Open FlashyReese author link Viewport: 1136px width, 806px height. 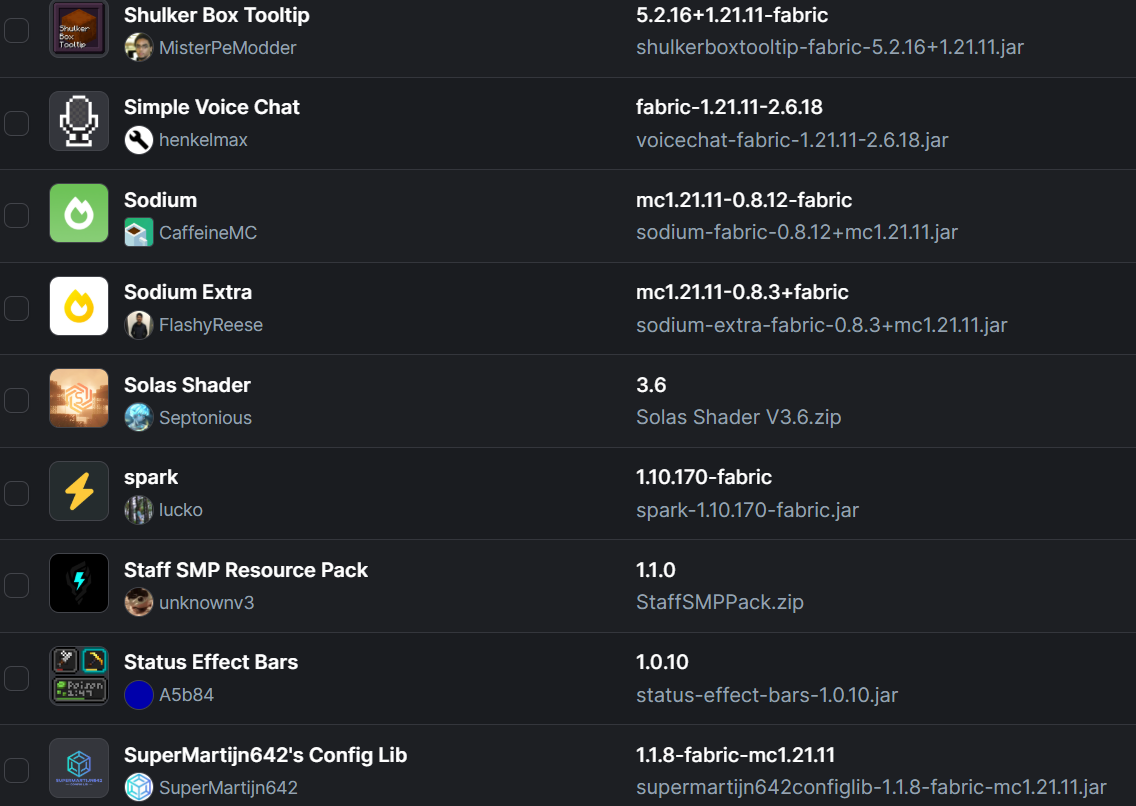pyautogui.click(x=211, y=325)
